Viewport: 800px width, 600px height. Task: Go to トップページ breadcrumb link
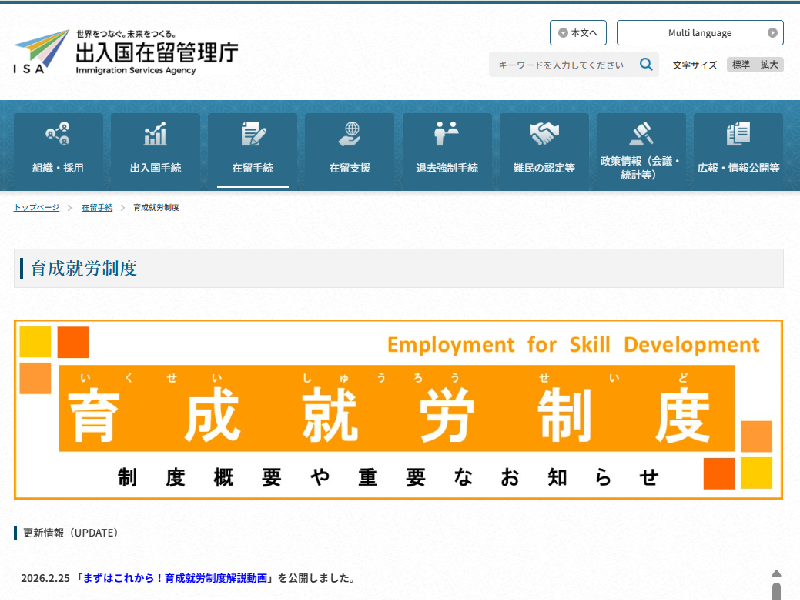coord(36,207)
